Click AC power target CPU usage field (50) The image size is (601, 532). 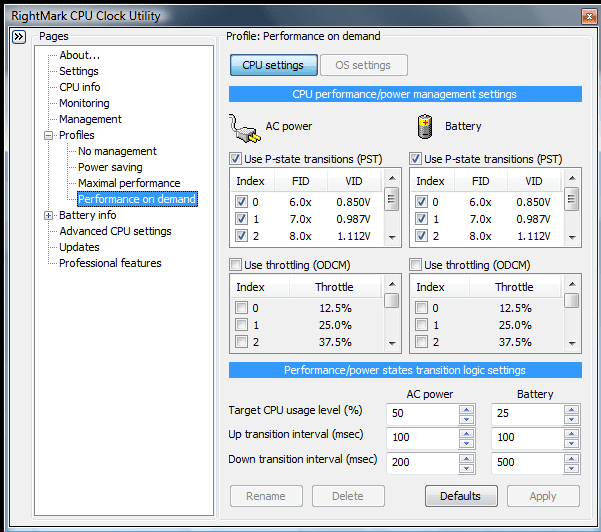tap(423, 414)
